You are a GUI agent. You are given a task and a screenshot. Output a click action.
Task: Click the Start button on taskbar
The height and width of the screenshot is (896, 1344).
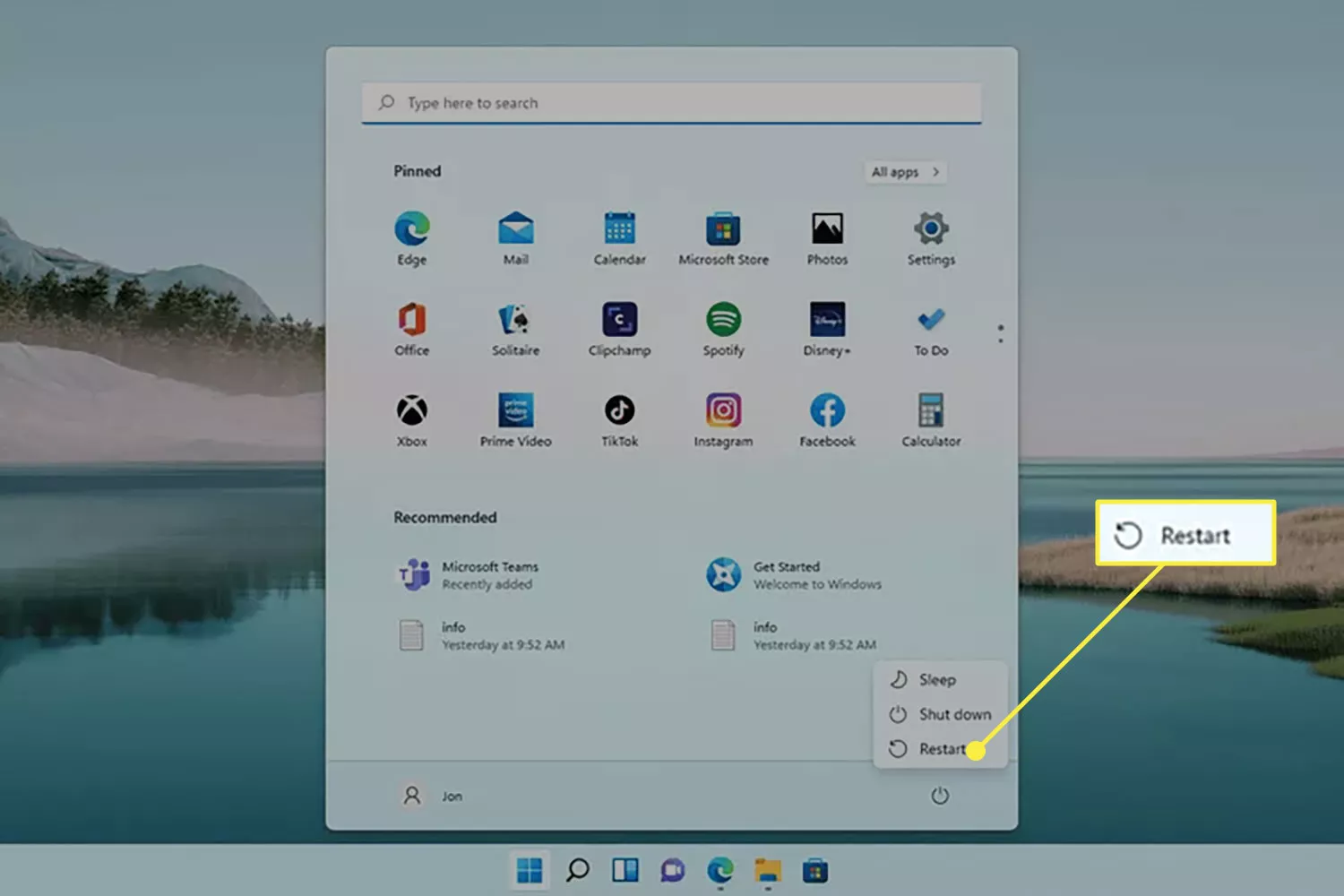pos(530,870)
